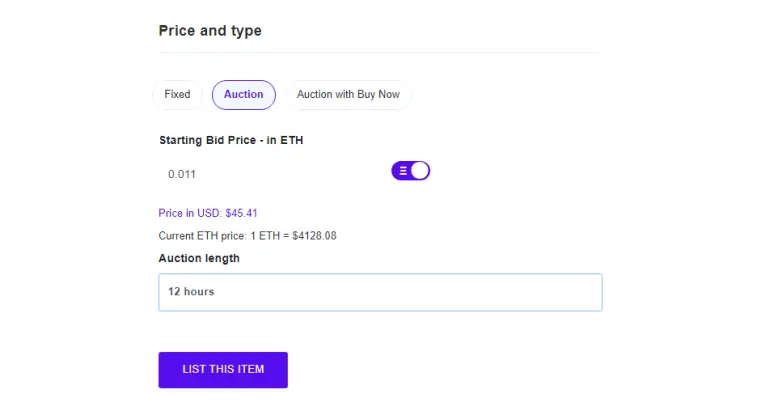Click the Starting Bid Price - in ETH label
This screenshot has width=761, height=415.
[x=231, y=140]
